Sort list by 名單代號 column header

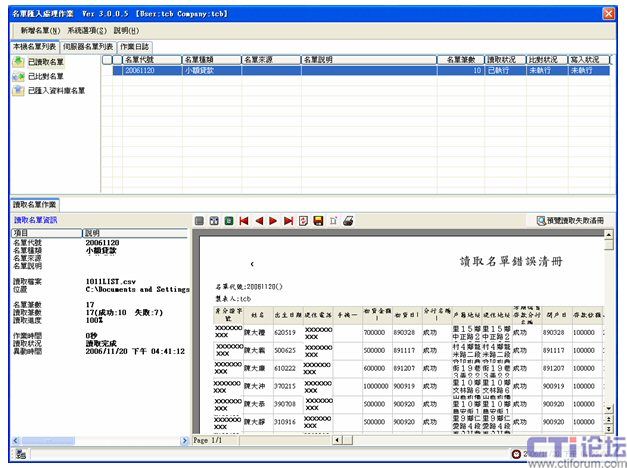pos(150,60)
